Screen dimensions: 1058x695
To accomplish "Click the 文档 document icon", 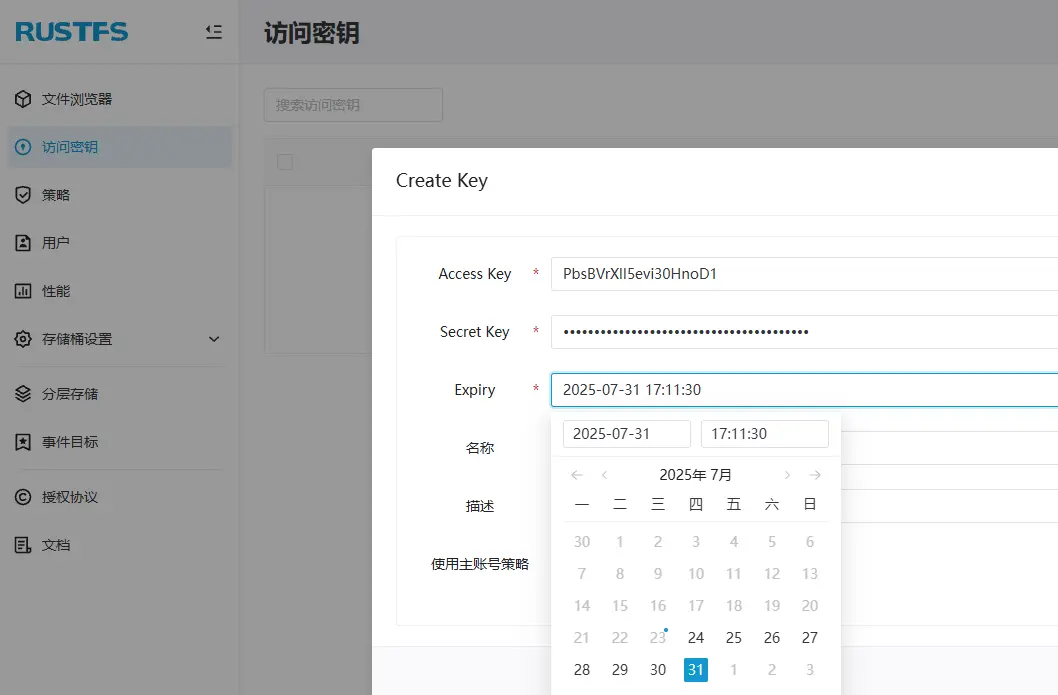I will (22, 544).
